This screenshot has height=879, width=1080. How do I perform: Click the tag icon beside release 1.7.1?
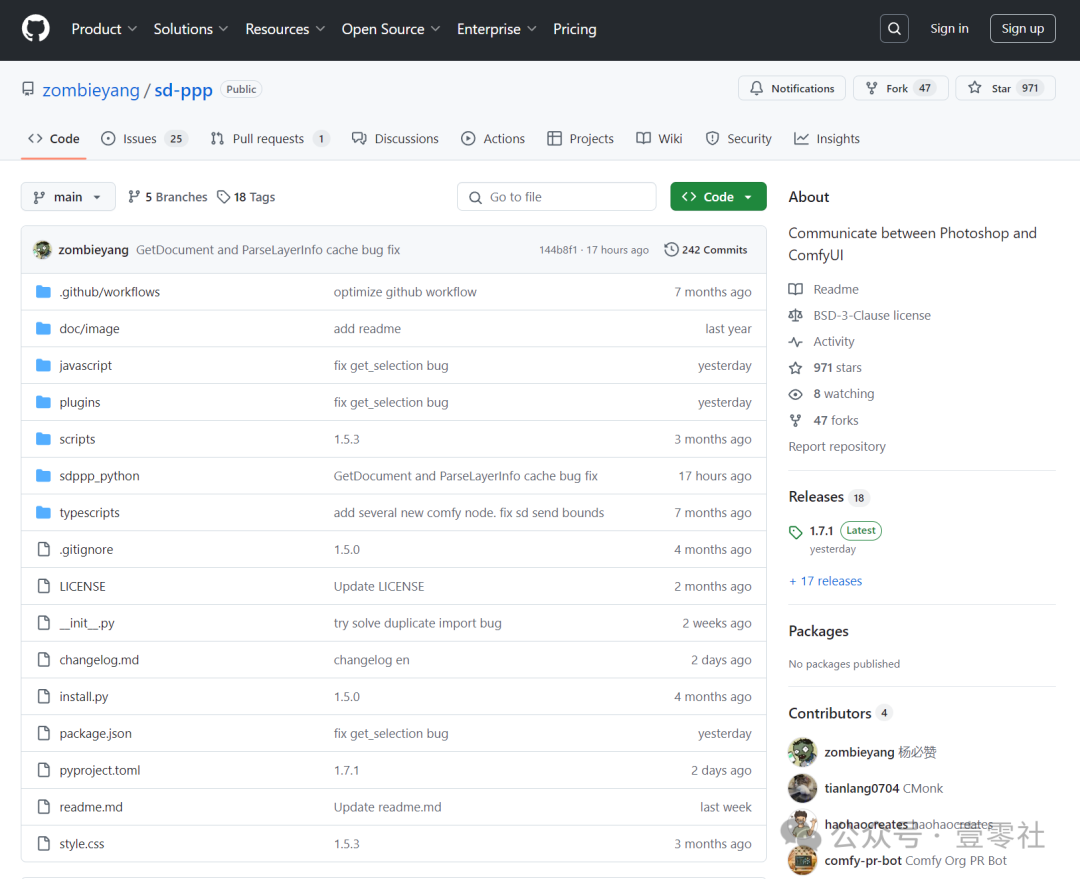tap(796, 532)
